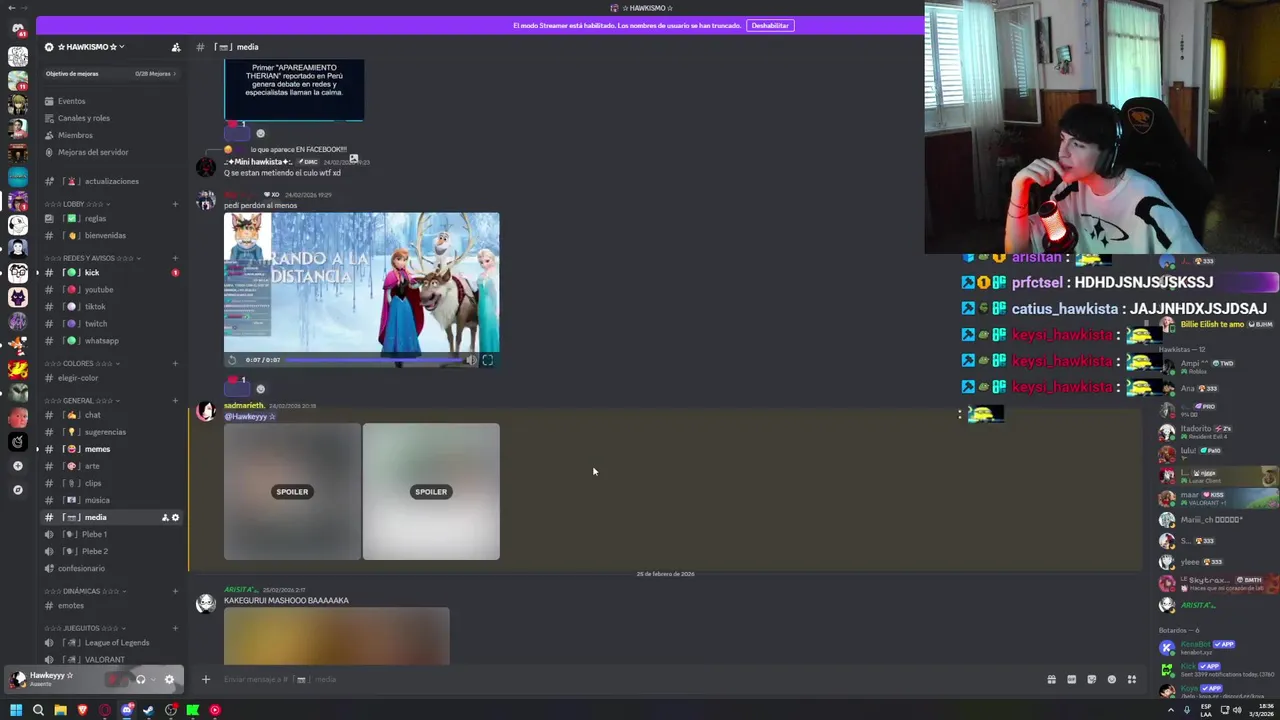
Task: Add a reaction under the Frozen video
Action: [x=261, y=389]
